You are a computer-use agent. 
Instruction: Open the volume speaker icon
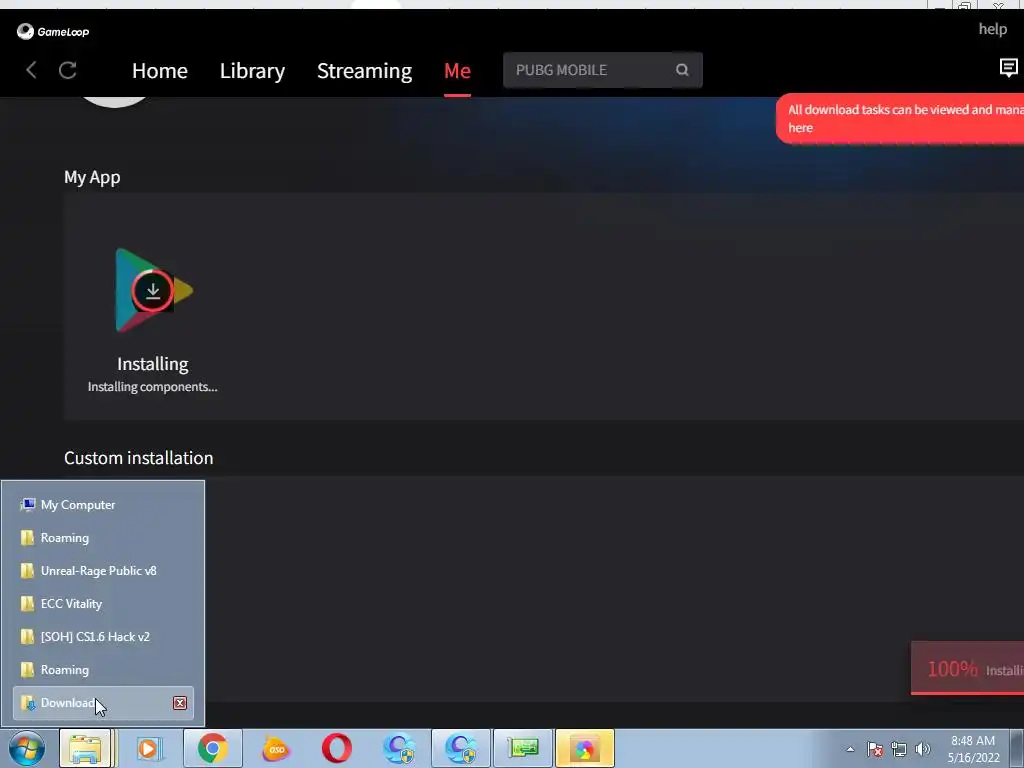(x=922, y=749)
